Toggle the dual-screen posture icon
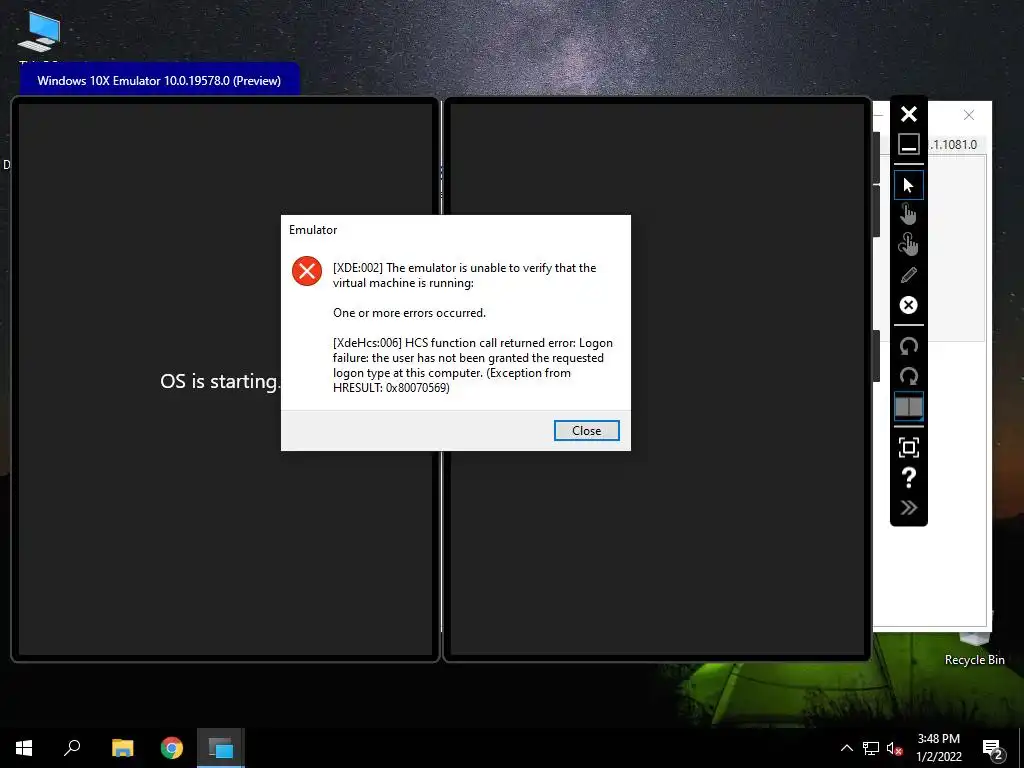The image size is (1024, 768). click(x=908, y=407)
